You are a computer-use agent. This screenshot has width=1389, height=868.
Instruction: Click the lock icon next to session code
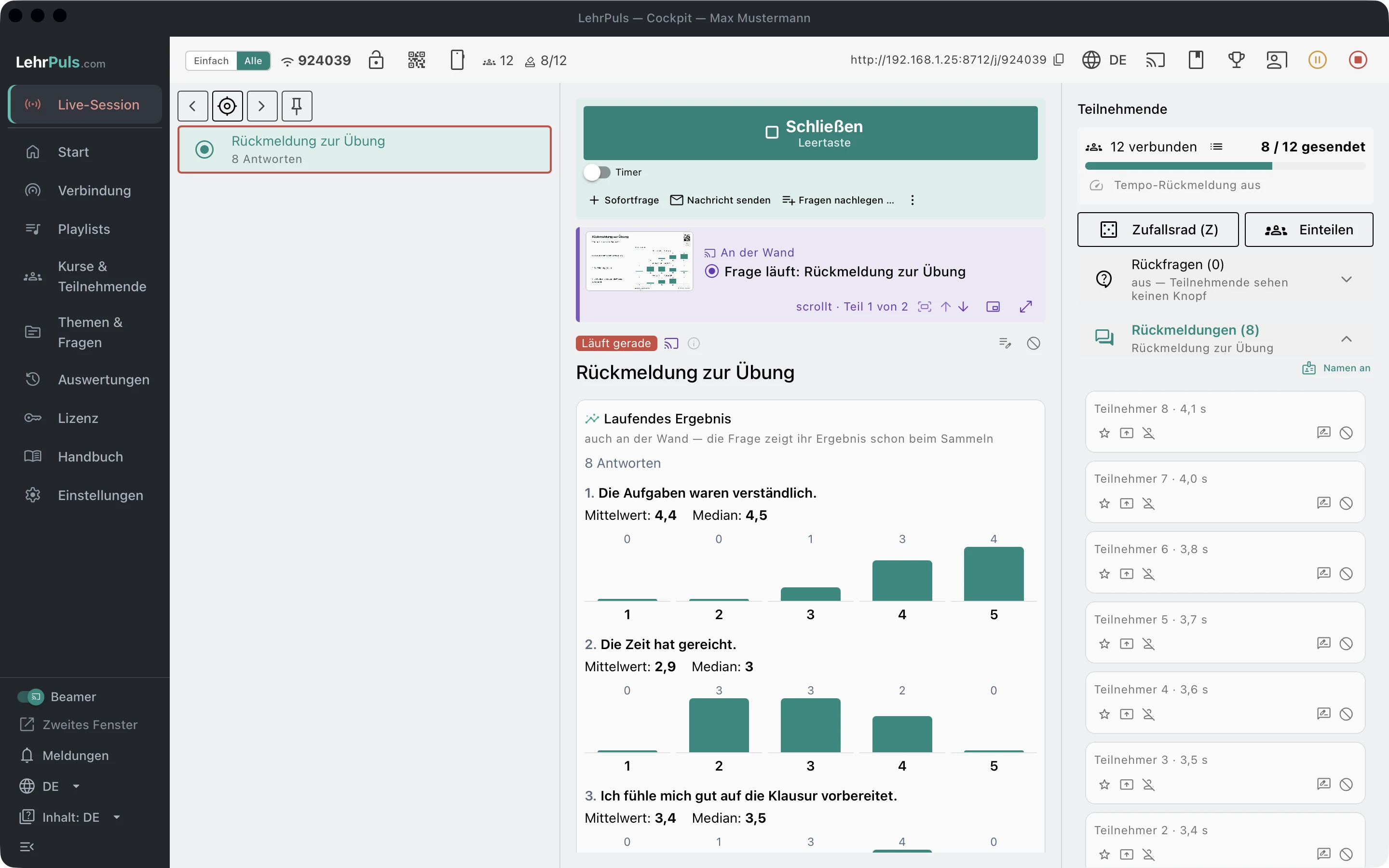point(376,60)
